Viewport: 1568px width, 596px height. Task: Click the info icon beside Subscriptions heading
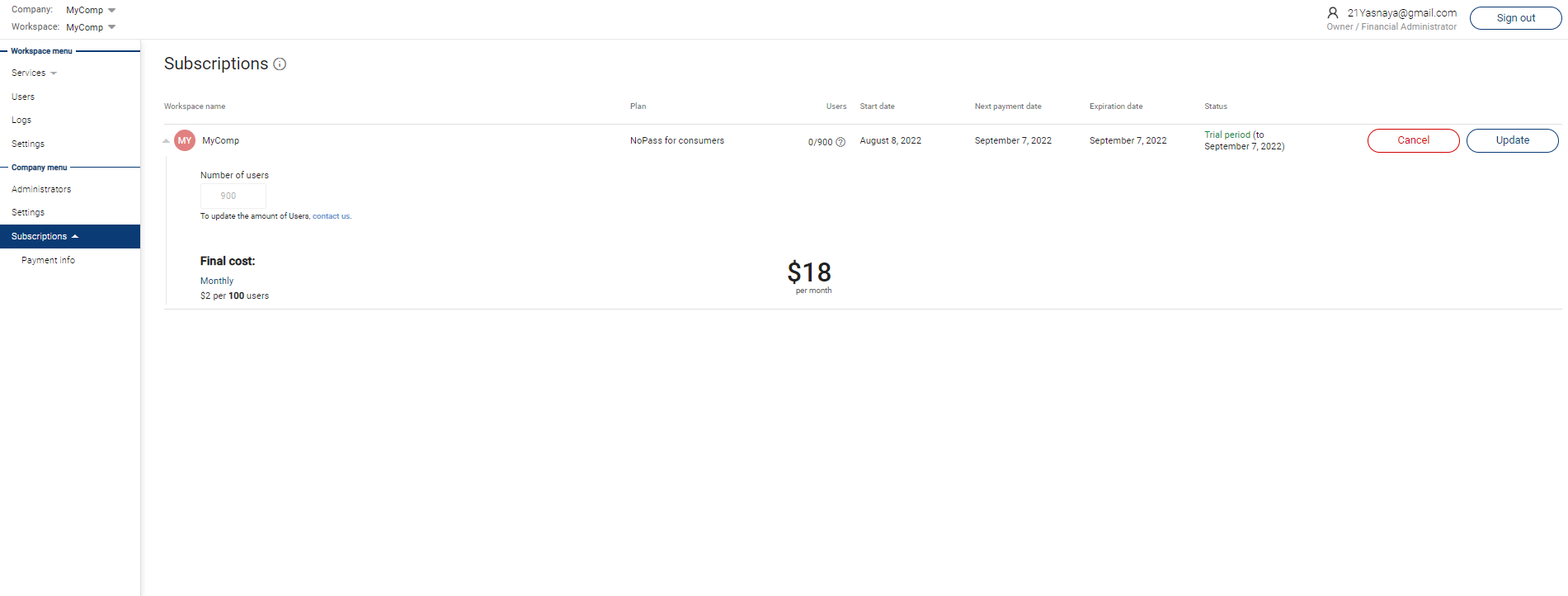tap(280, 64)
